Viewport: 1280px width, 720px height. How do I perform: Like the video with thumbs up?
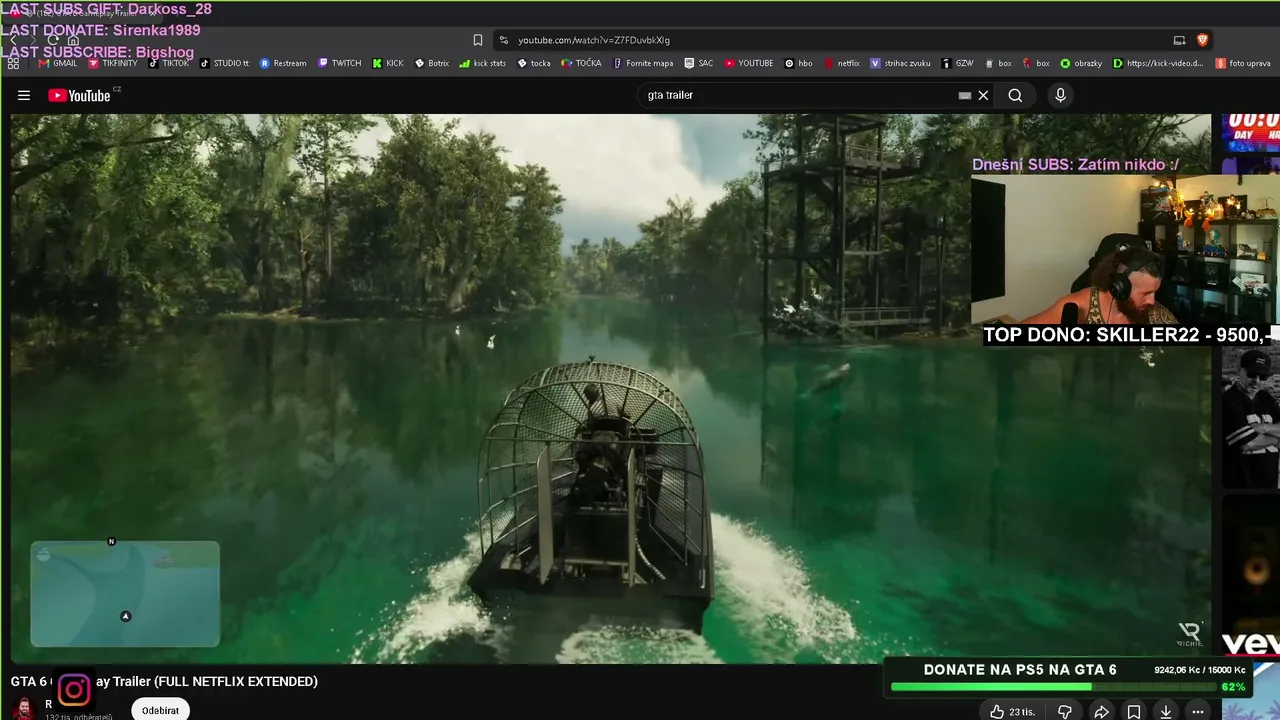coord(1012,711)
